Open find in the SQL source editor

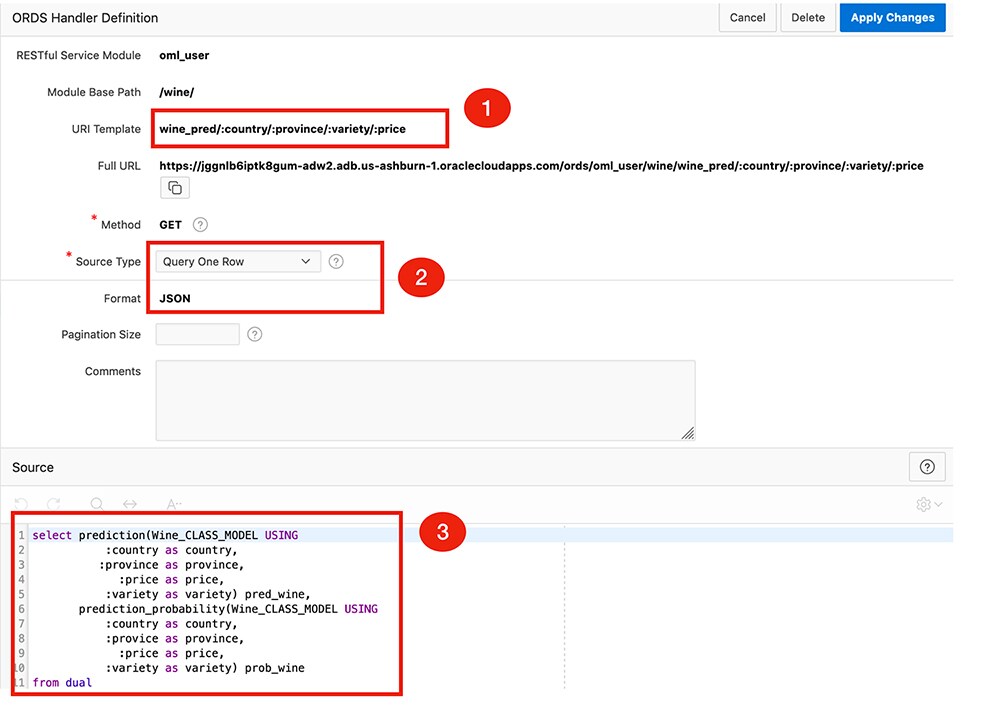96,504
